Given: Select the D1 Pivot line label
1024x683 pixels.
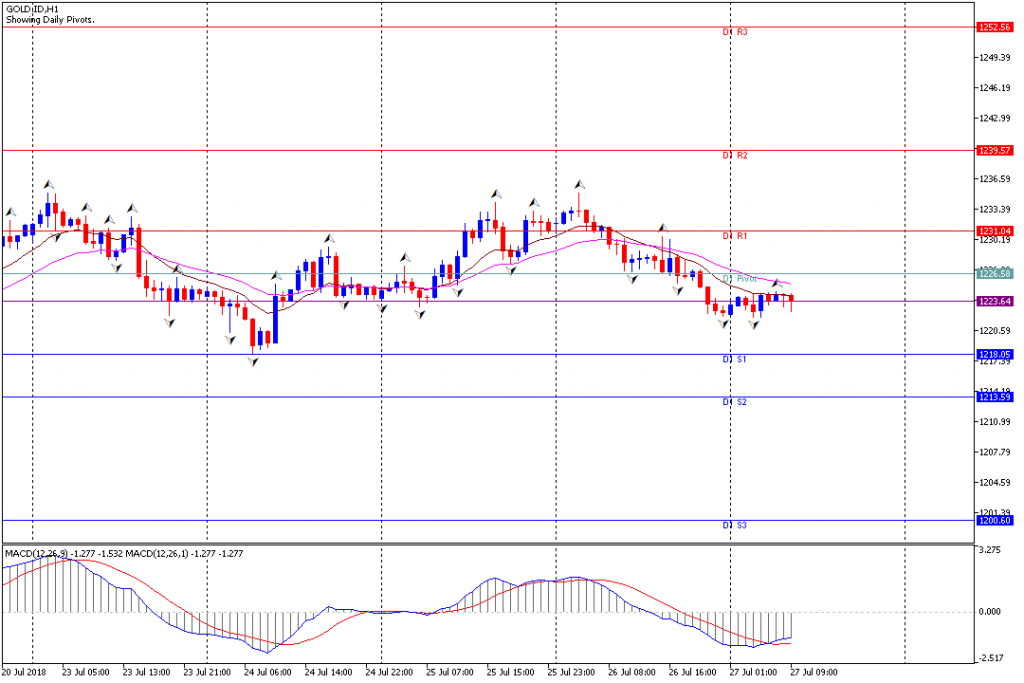Looking at the screenshot, I should click(739, 279).
